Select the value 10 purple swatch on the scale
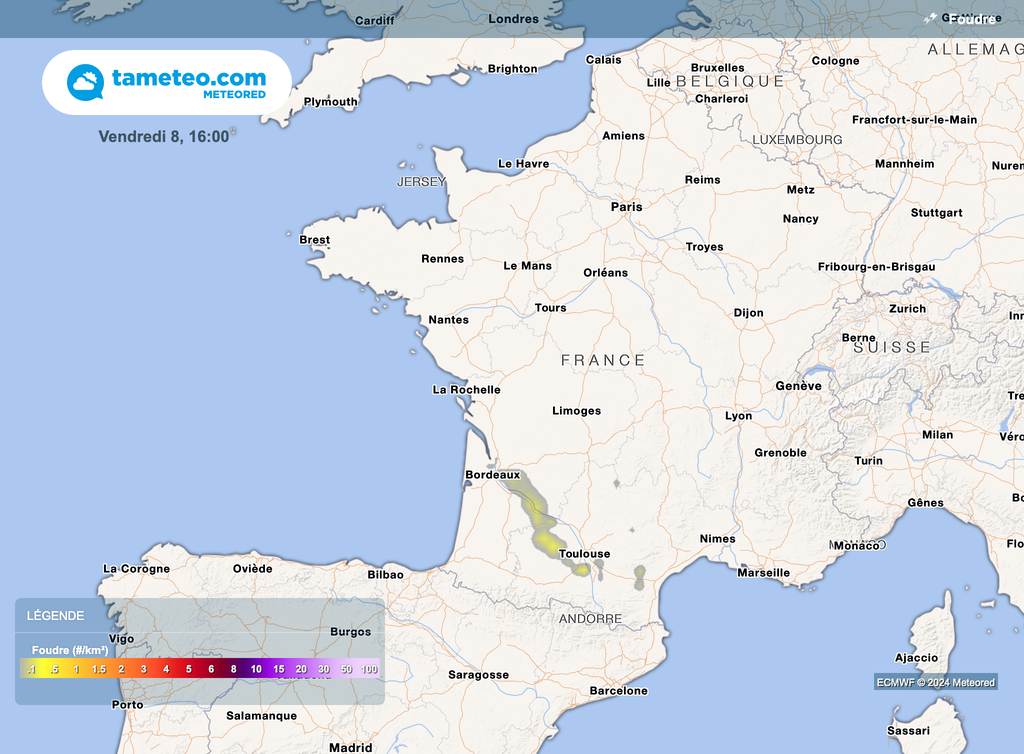The height and width of the screenshot is (754, 1024). (x=255, y=668)
